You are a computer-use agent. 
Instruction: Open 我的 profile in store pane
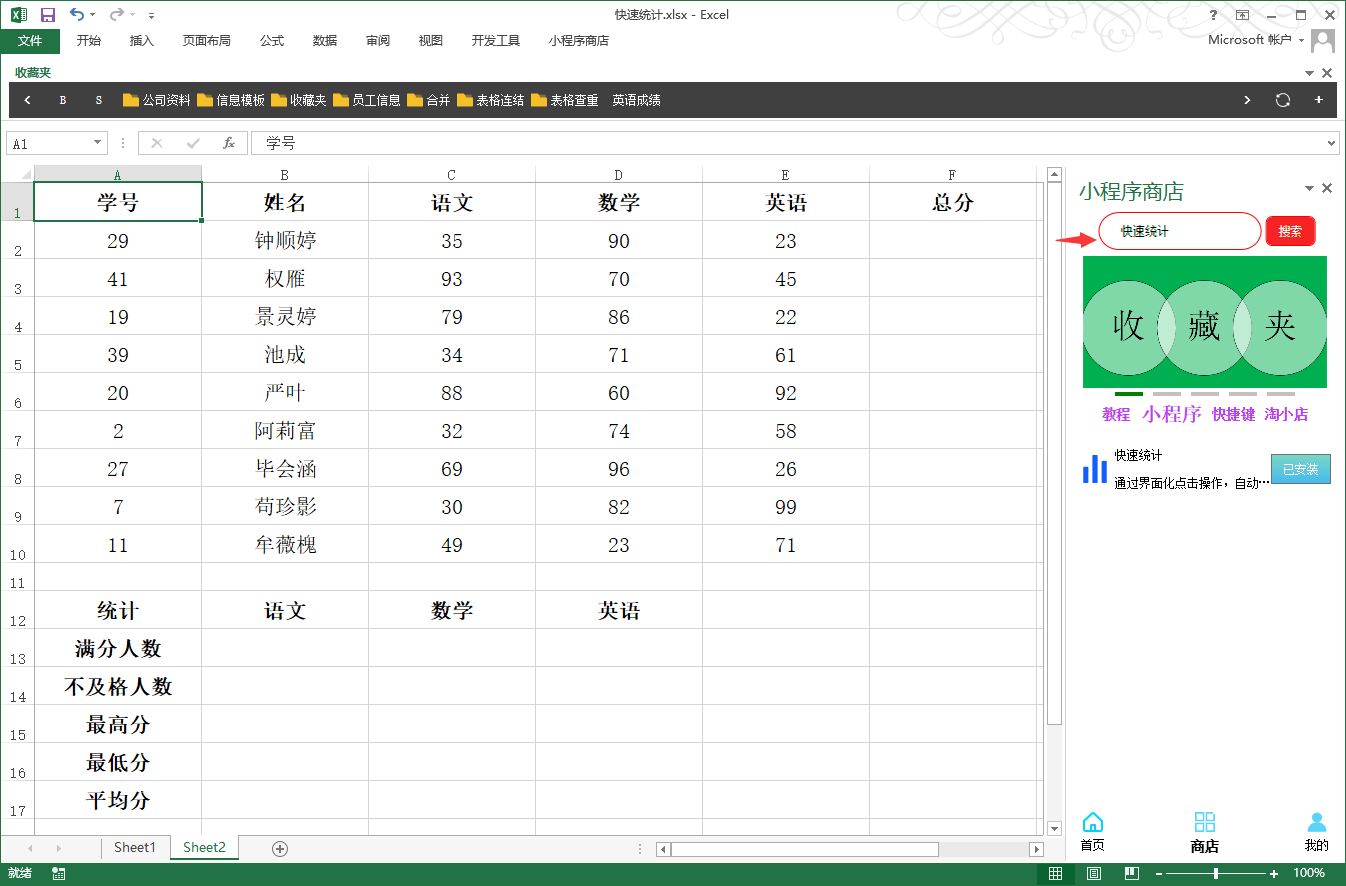click(1317, 832)
